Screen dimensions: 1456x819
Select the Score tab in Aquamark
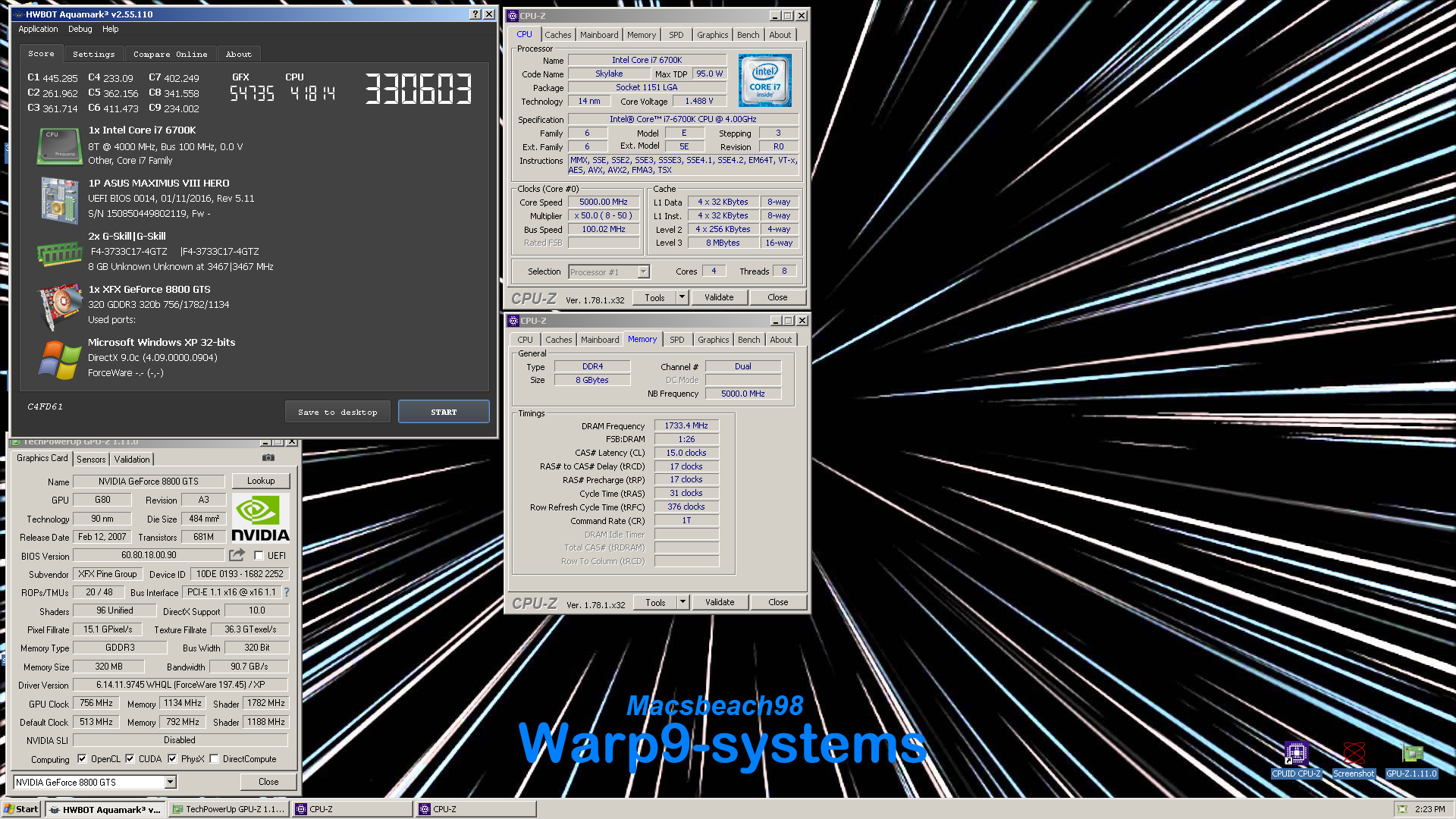[41, 53]
